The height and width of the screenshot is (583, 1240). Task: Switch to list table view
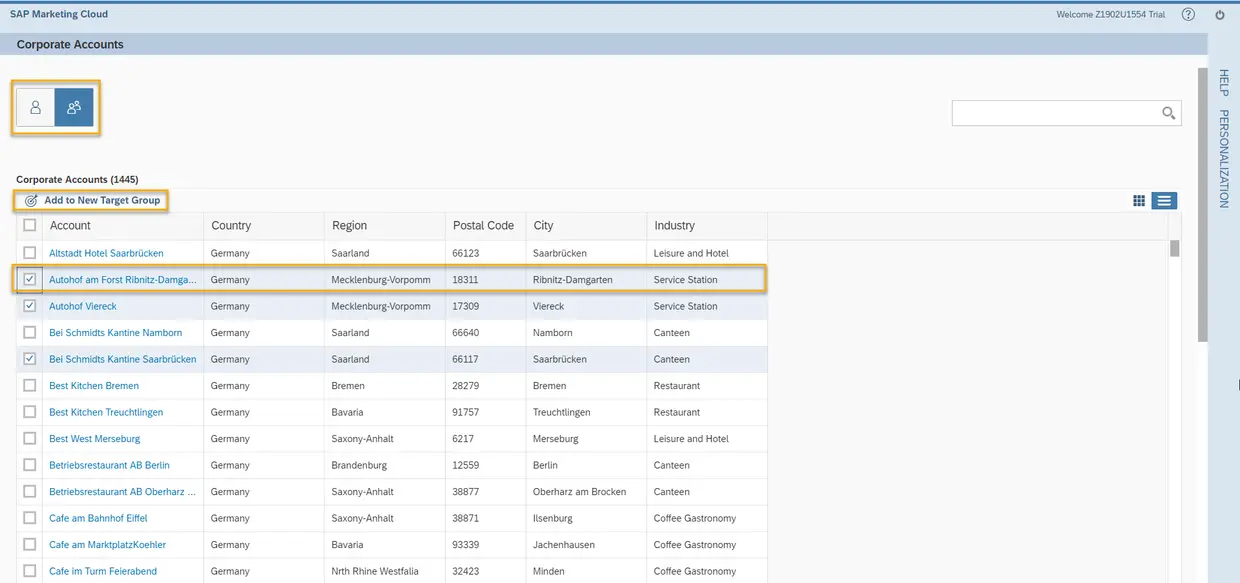[x=1164, y=201]
